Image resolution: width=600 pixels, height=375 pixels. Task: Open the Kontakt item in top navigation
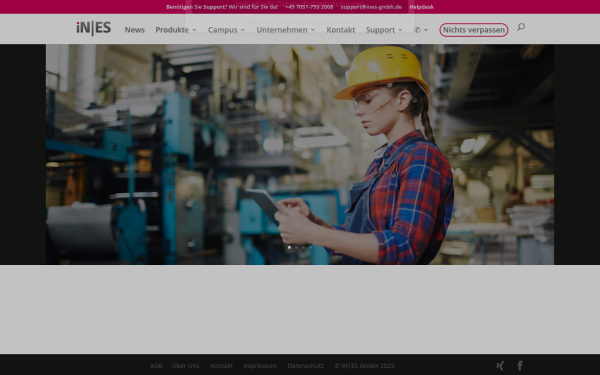(341, 30)
